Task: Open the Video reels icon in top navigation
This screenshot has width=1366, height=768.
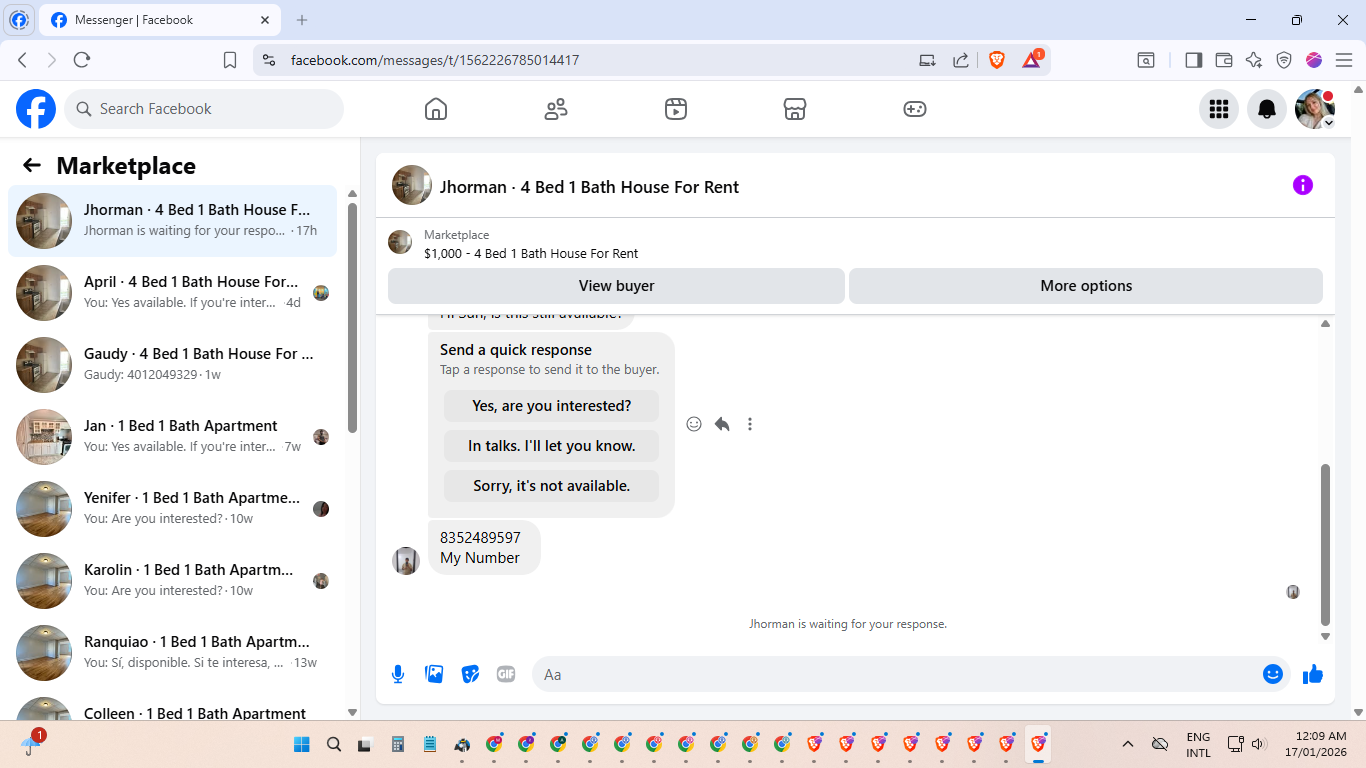Action: pyautogui.click(x=676, y=109)
